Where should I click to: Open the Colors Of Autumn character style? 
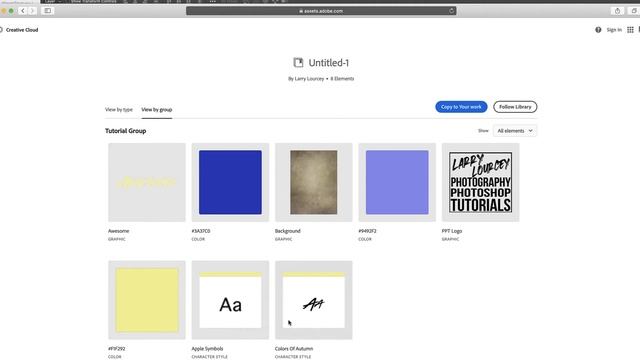pos(313,300)
